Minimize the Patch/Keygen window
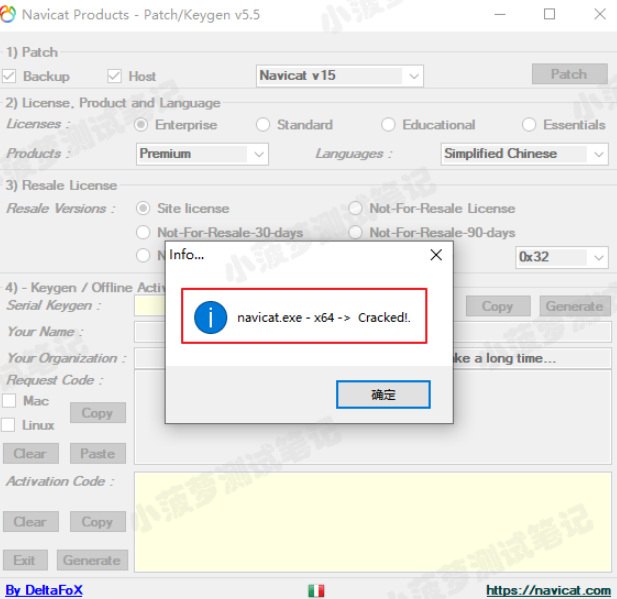The height and width of the screenshot is (599, 617). (500, 15)
